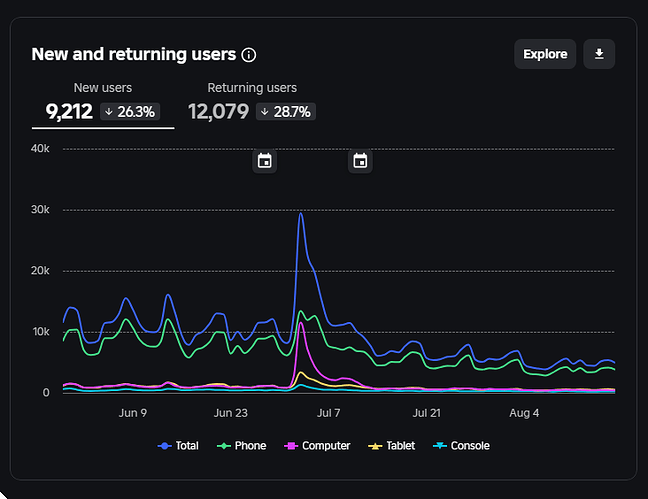
Task: Click the Jun 23 axis label
Action: click(231, 413)
